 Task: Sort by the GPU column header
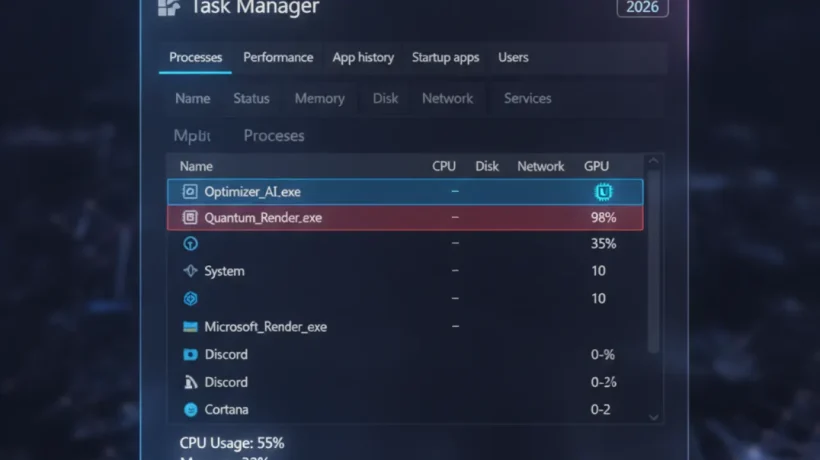coord(596,166)
